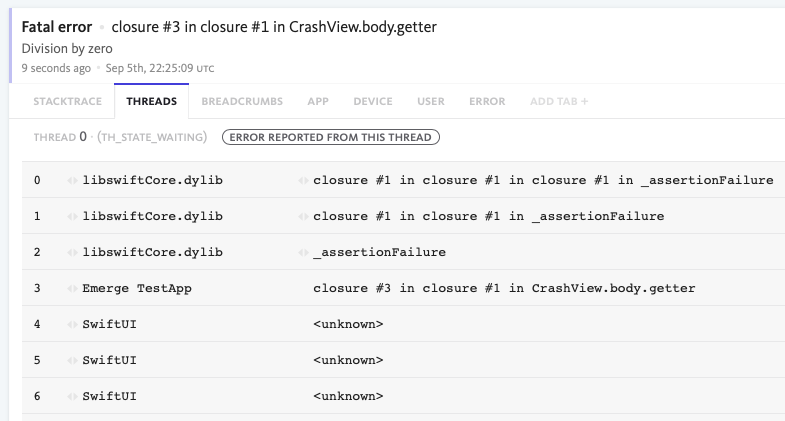Click the Add Tab + button
The height and width of the screenshot is (421, 785).
point(559,101)
